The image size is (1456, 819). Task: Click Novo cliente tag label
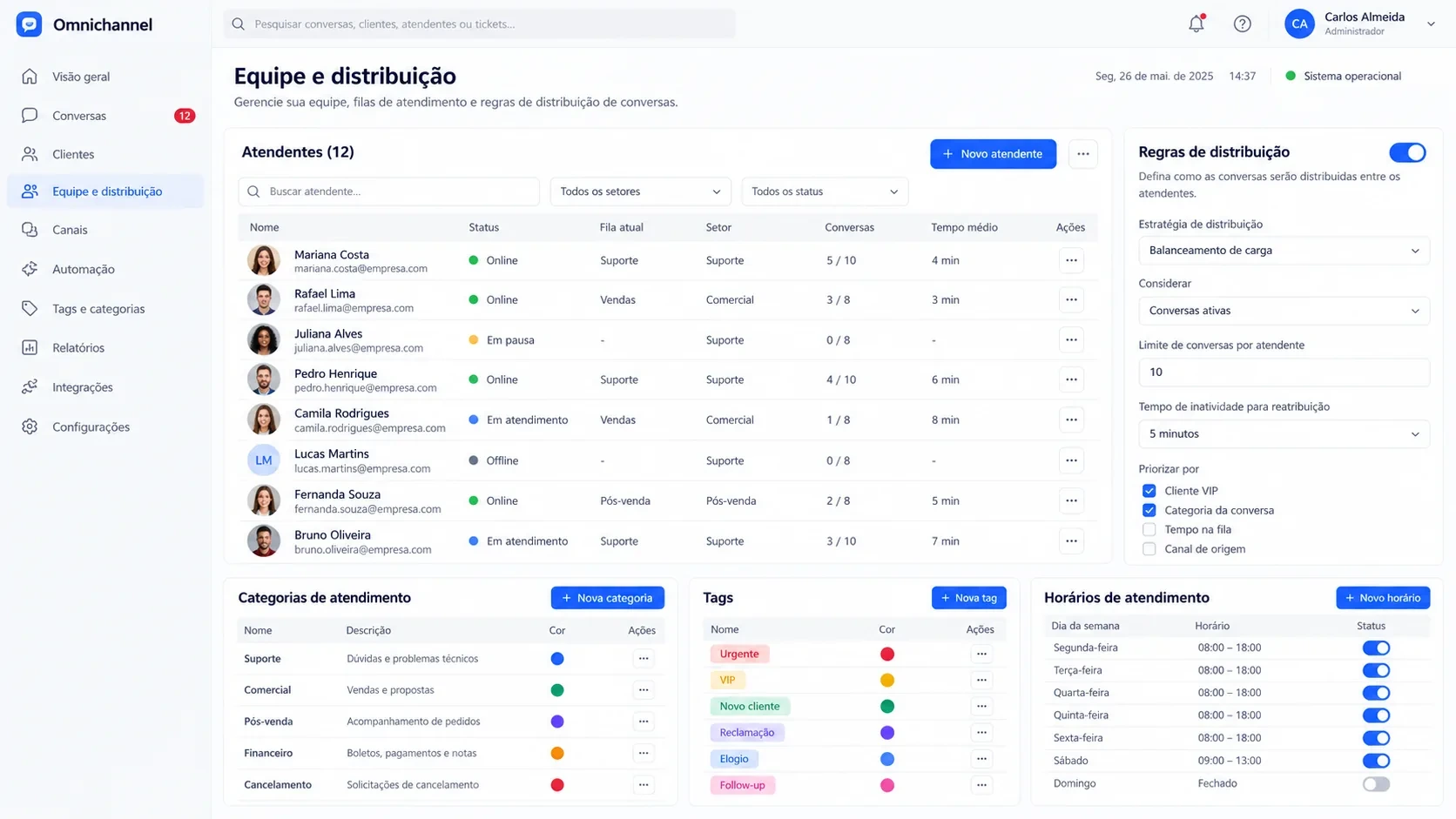click(x=750, y=706)
